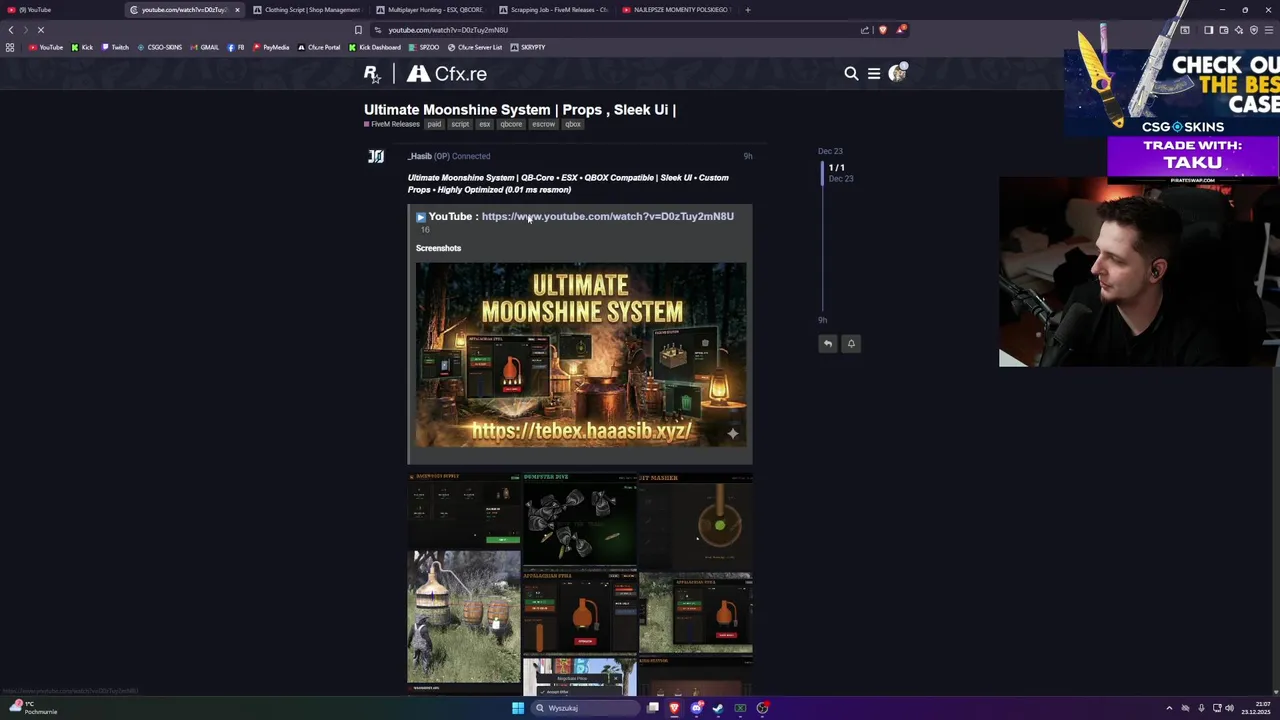The width and height of the screenshot is (1280, 720).
Task: Open _Hasib's avatar profile
Action: click(x=376, y=156)
